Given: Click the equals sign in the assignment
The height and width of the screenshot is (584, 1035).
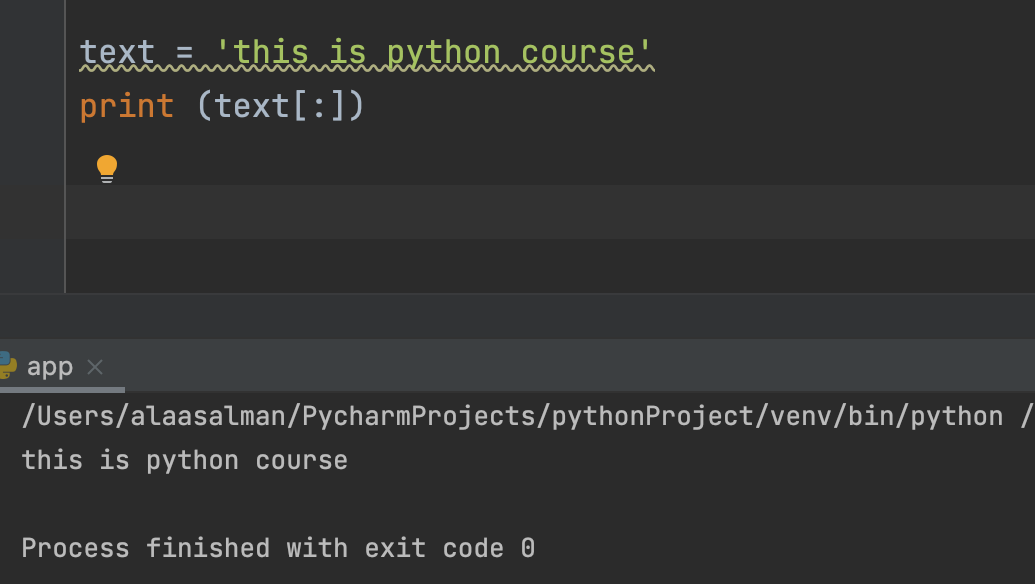Looking at the screenshot, I should [184, 52].
